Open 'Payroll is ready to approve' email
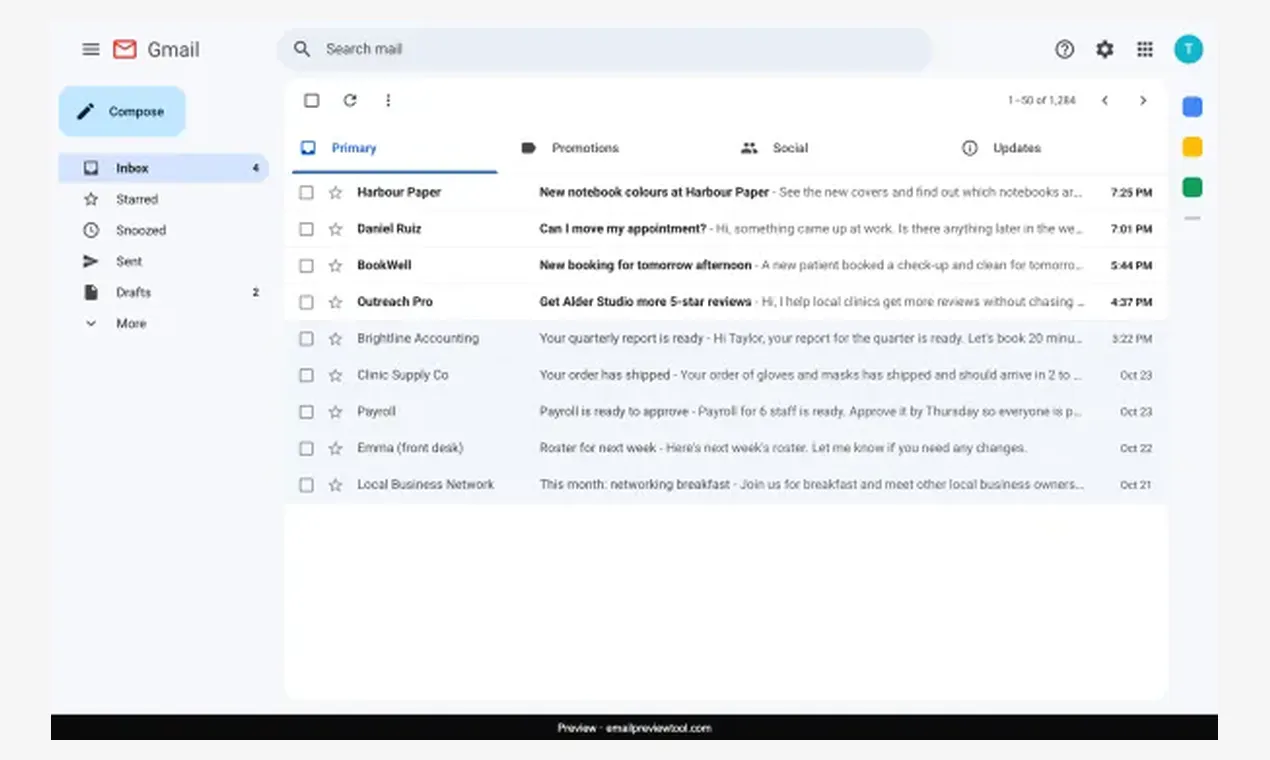Screen dimensions: 1270x760 726,412
